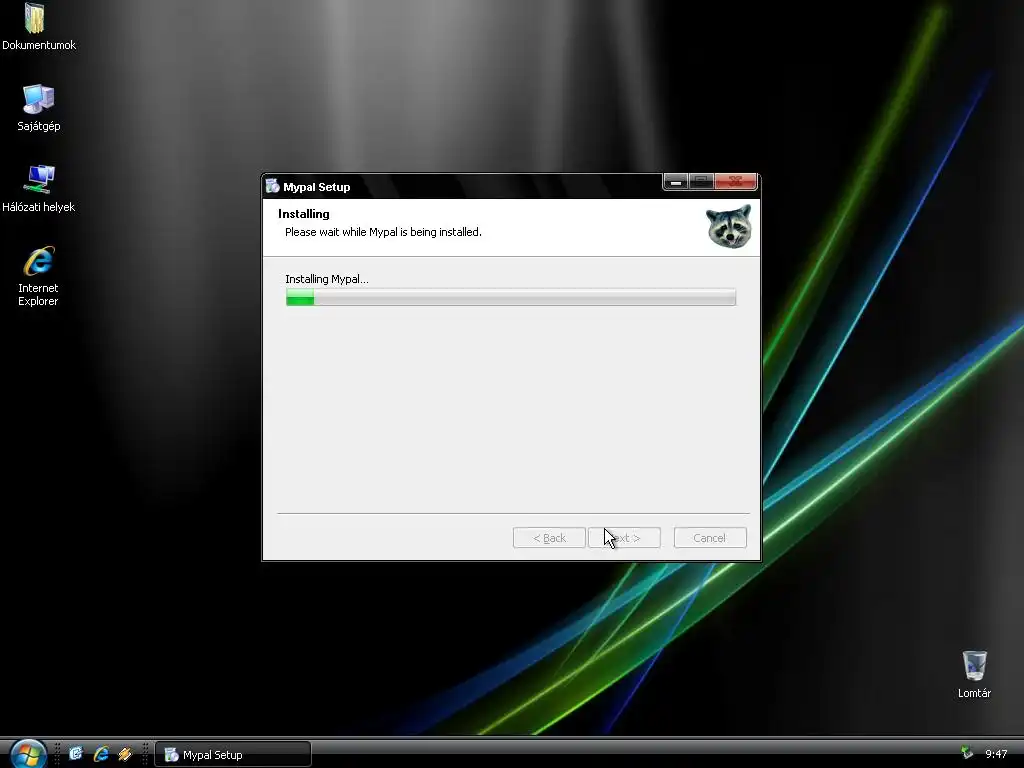Viewport: 1024px width, 768px height.
Task: Open the Windows Start orb
Action: pos(27,754)
